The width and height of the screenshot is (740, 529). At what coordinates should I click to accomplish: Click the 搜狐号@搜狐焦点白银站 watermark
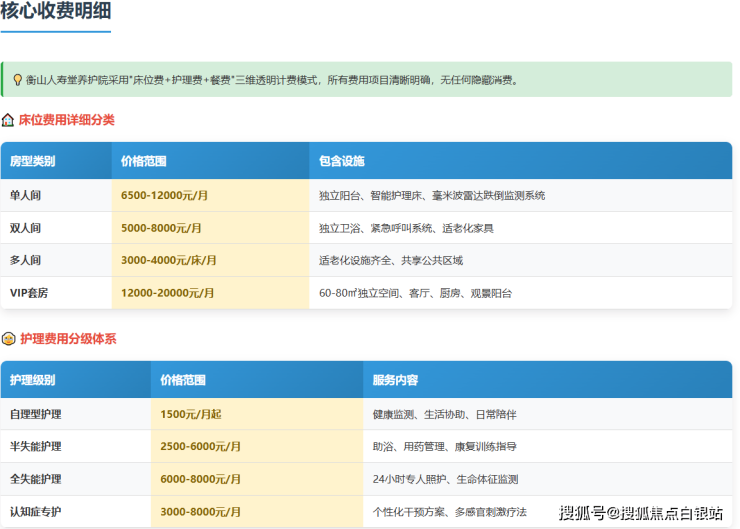[640, 513]
